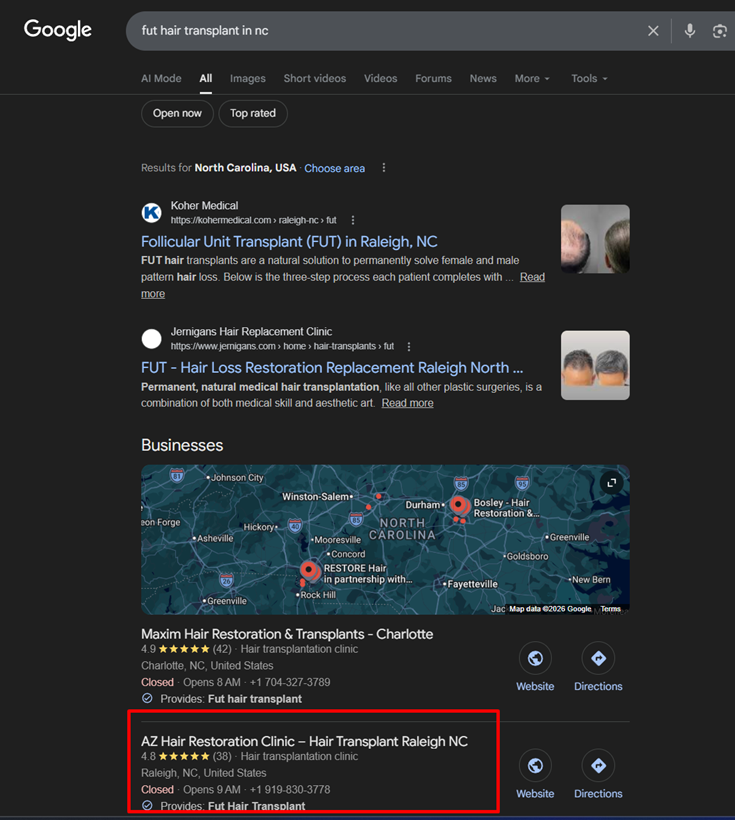Image resolution: width=735 pixels, height=820 pixels.
Task: Toggle the Top rated filter chip
Action: [x=253, y=114]
